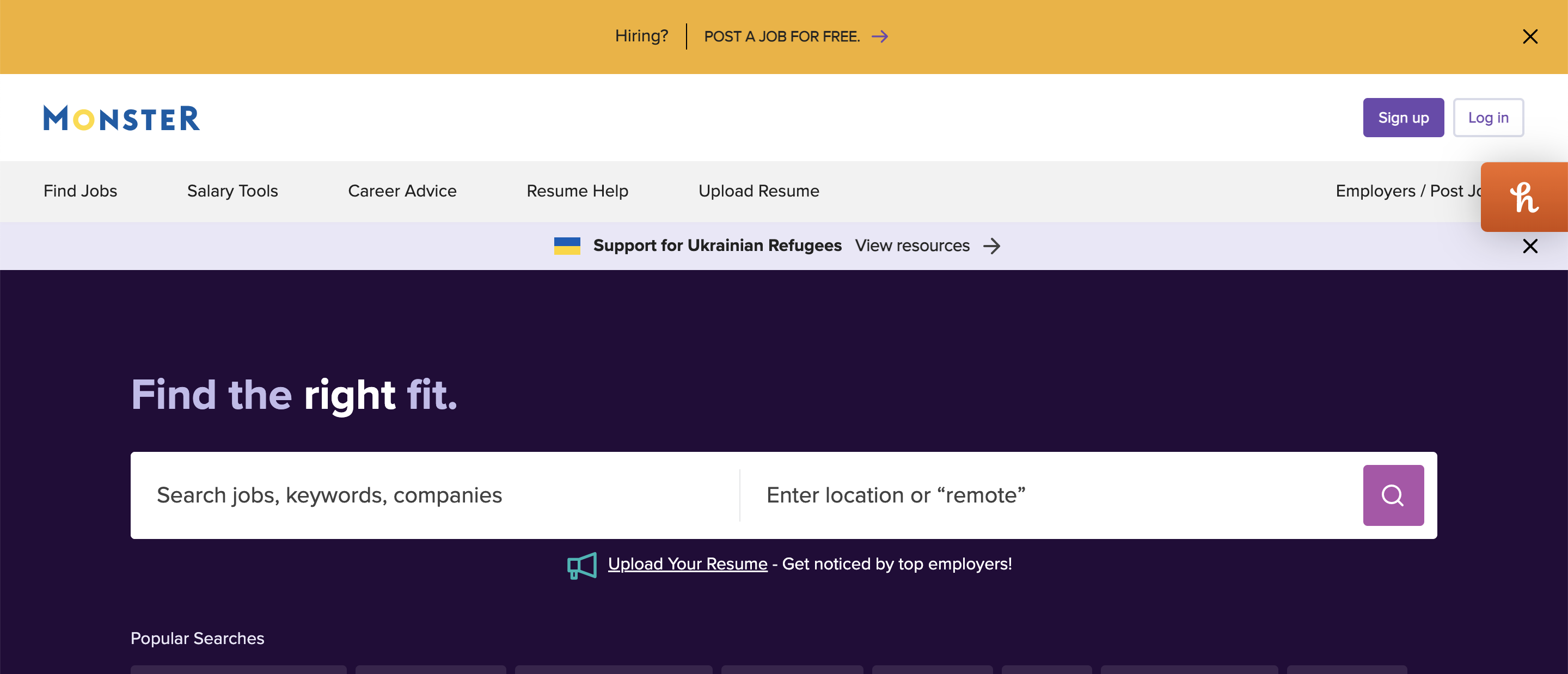Click the Hiring? text in top banner
The width and height of the screenshot is (1568, 674).
pyautogui.click(x=641, y=36)
